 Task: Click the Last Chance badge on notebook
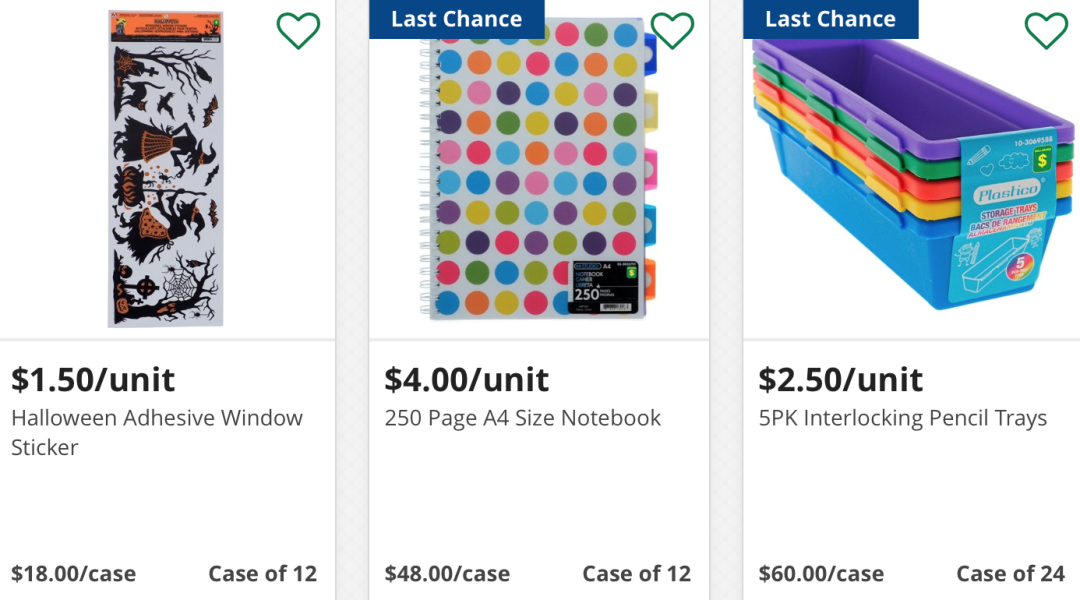pyautogui.click(x=456, y=19)
